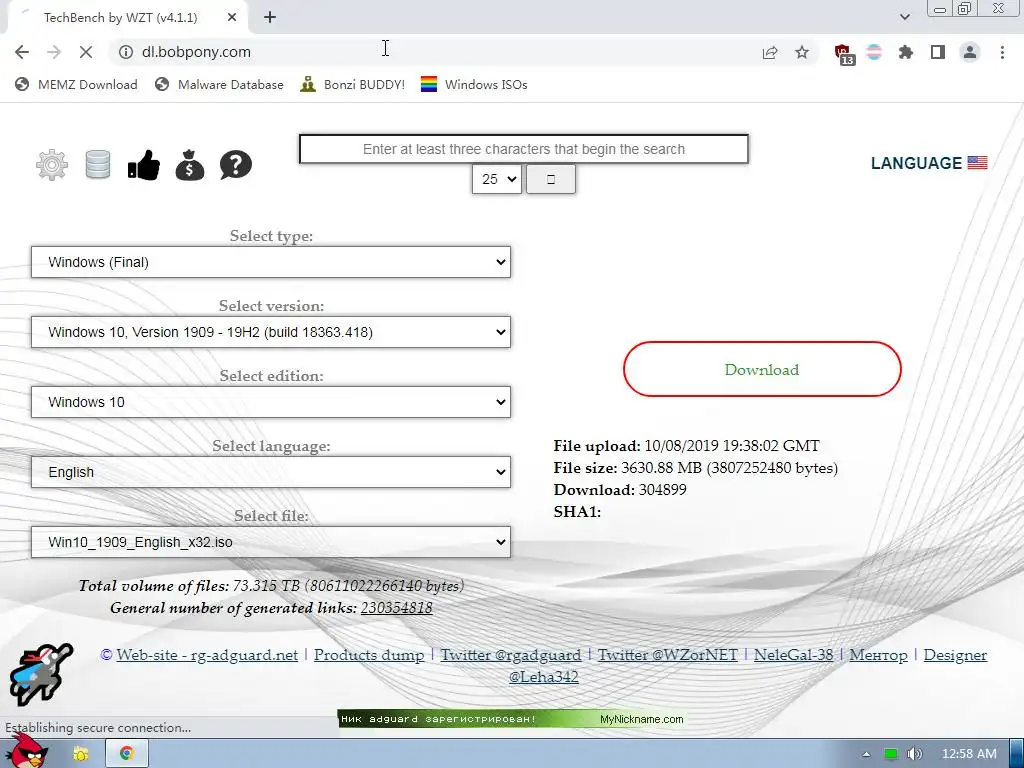Open Twitter @WZorNET link
Image resolution: width=1024 pixels, height=768 pixels.
(x=667, y=655)
